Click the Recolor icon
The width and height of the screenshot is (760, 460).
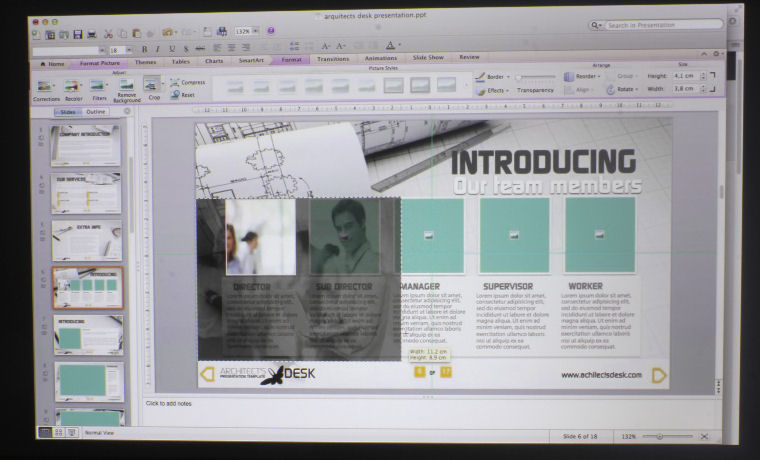tap(73, 86)
